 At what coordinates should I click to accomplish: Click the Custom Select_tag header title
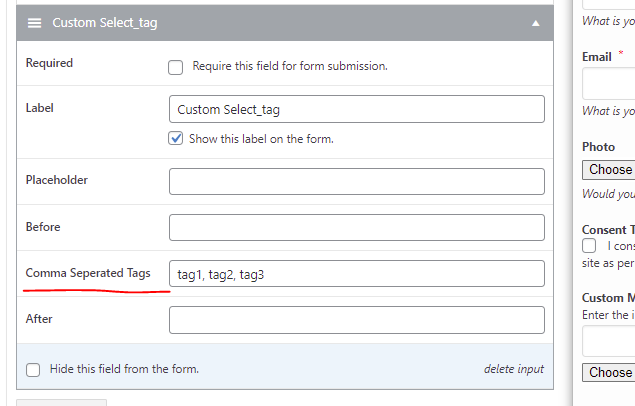[105, 23]
